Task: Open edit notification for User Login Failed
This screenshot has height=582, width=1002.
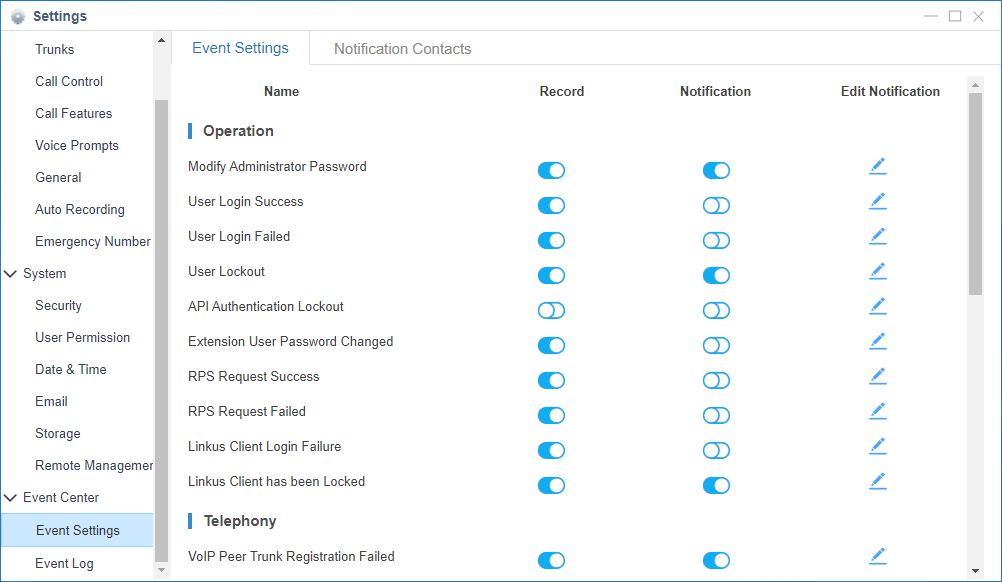Action: pyautogui.click(x=877, y=237)
